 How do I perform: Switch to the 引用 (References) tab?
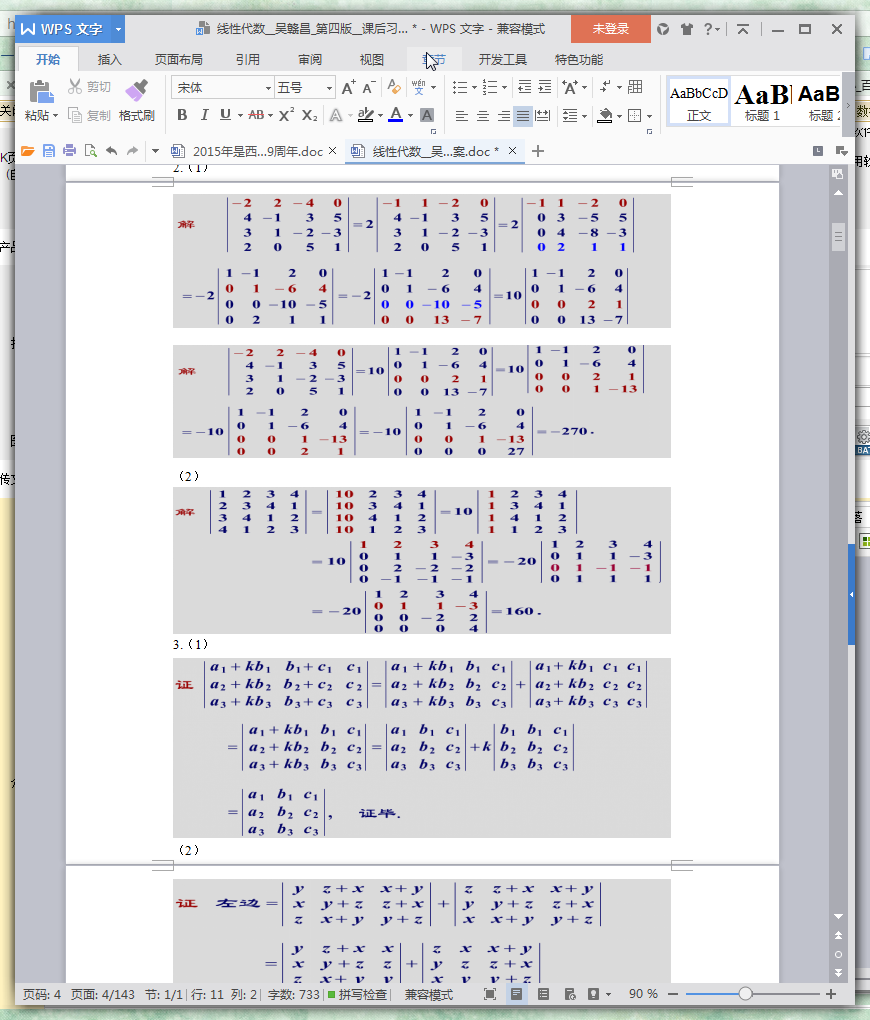(247, 60)
